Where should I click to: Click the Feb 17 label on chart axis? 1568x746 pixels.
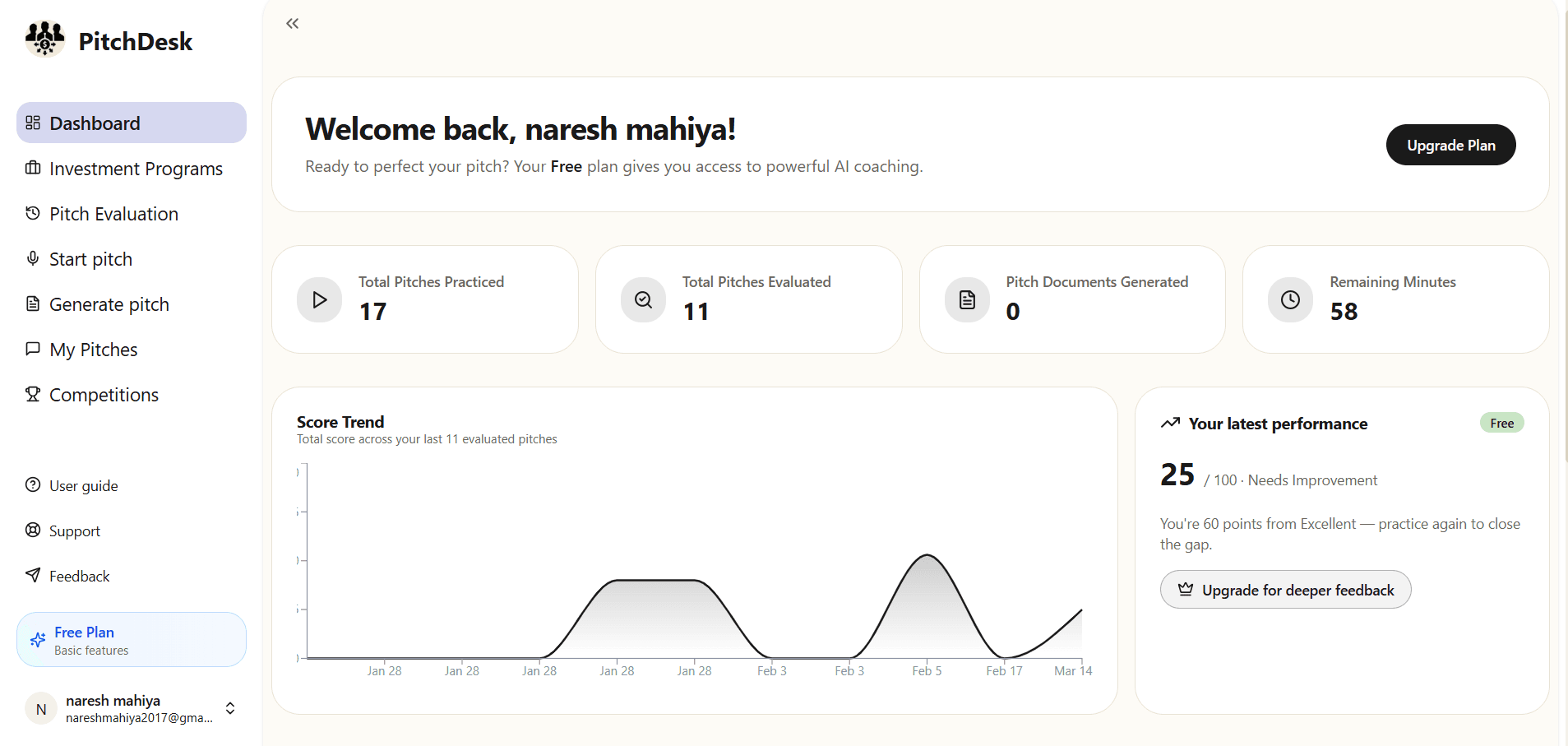1004,671
